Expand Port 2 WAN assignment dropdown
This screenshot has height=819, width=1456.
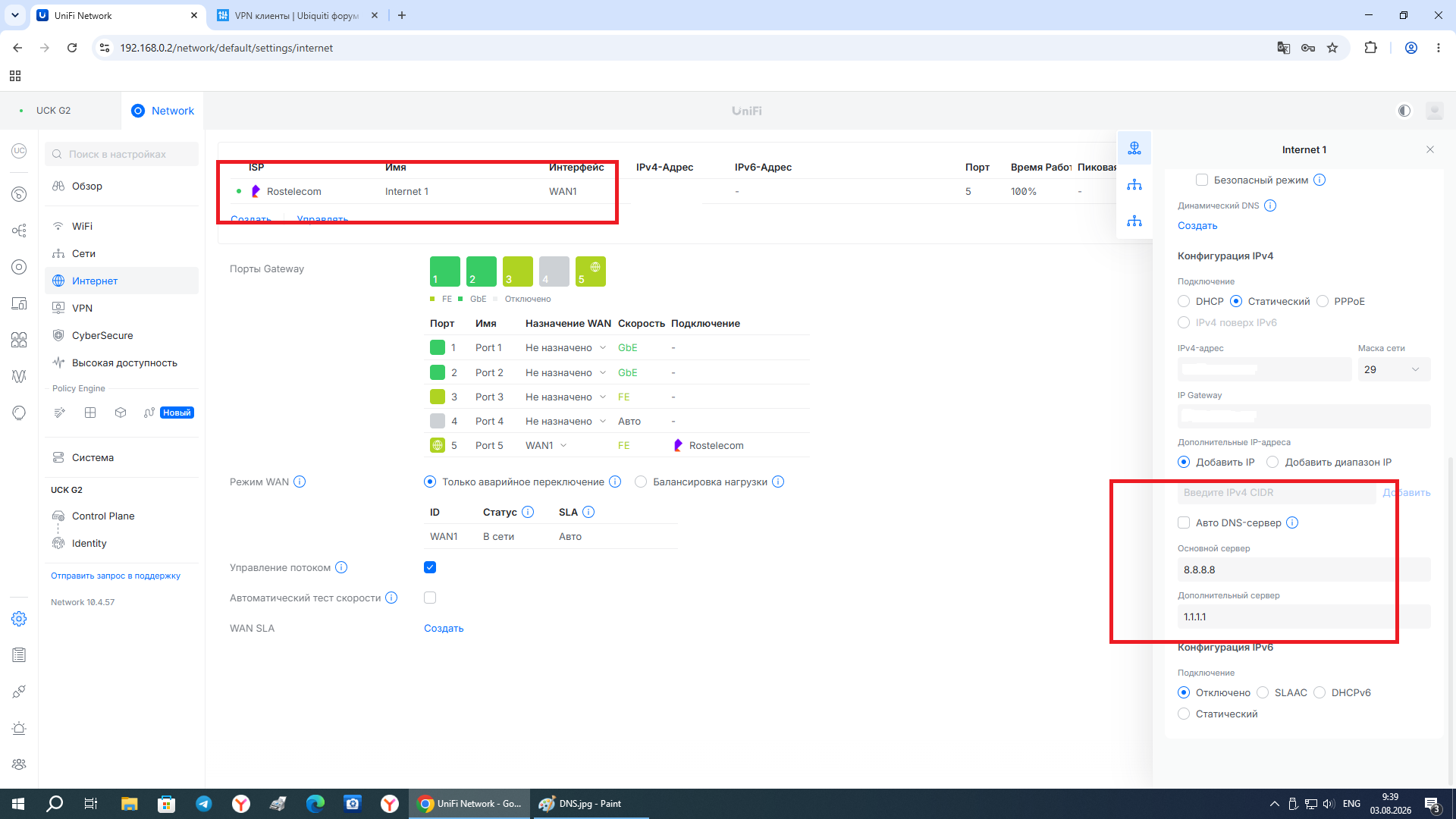(566, 372)
